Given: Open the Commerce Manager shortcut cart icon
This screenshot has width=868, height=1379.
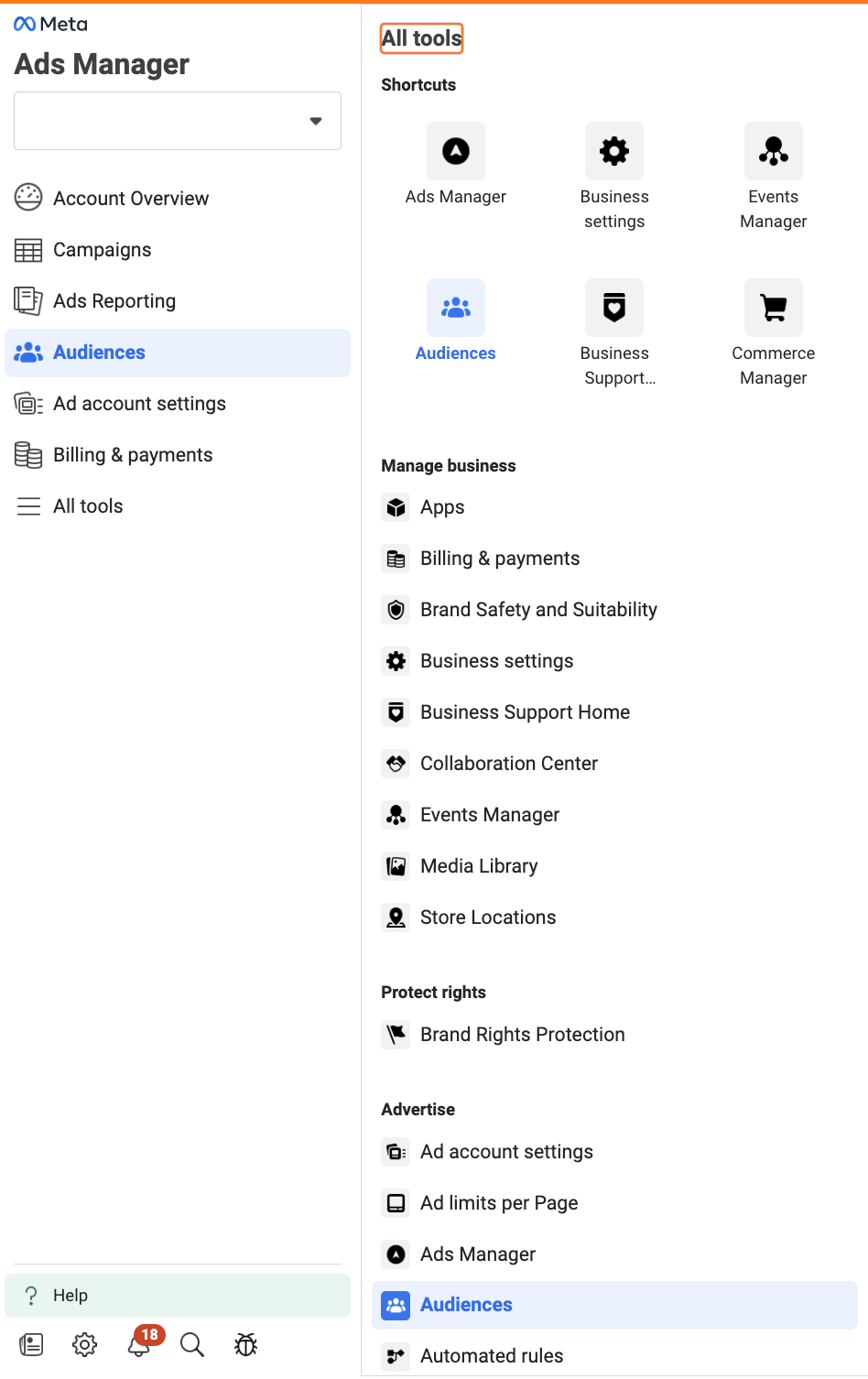Looking at the screenshot, I should pos(774,308).
